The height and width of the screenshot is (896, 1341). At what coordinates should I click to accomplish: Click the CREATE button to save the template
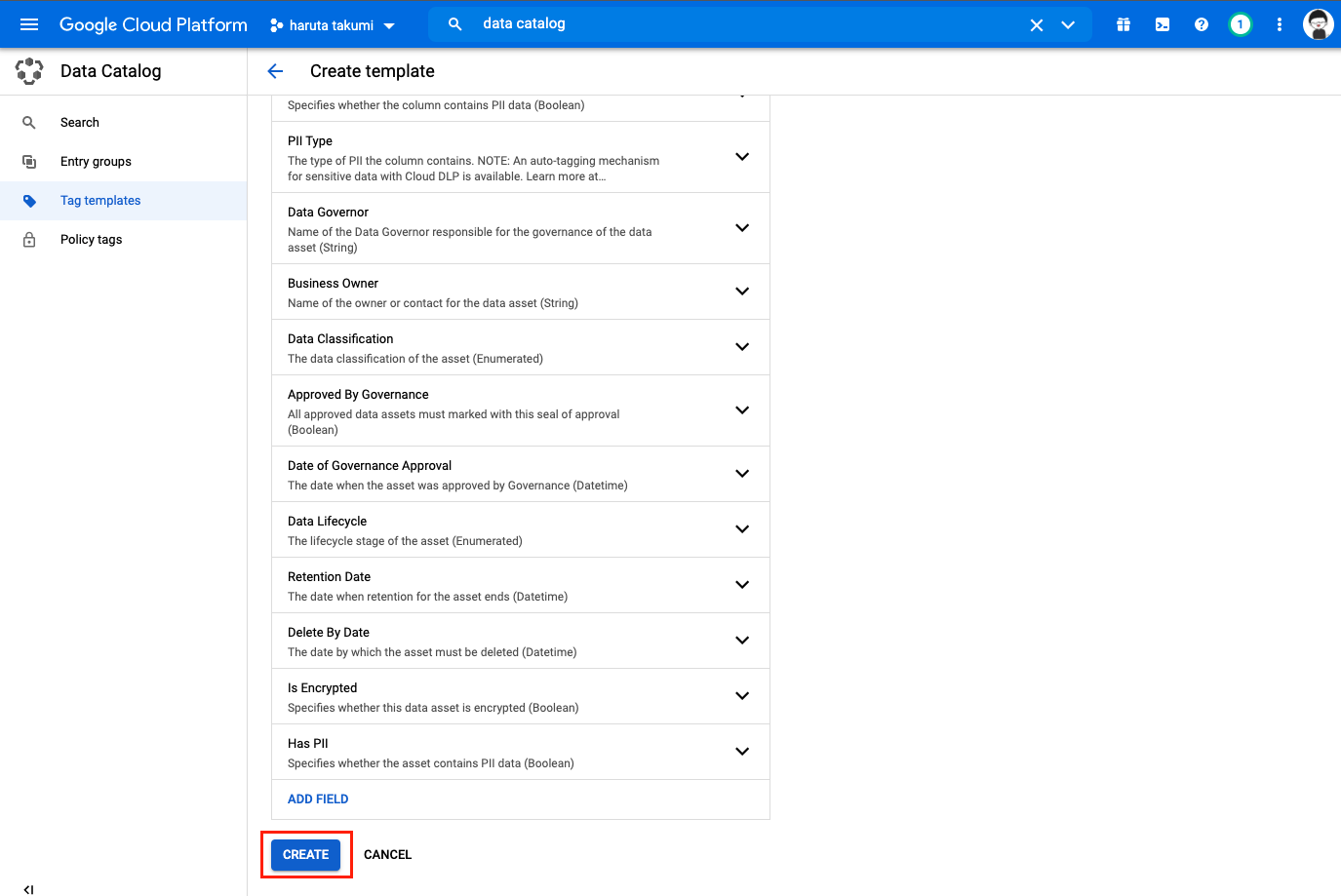pyautogui.click(x=305, y=854)
